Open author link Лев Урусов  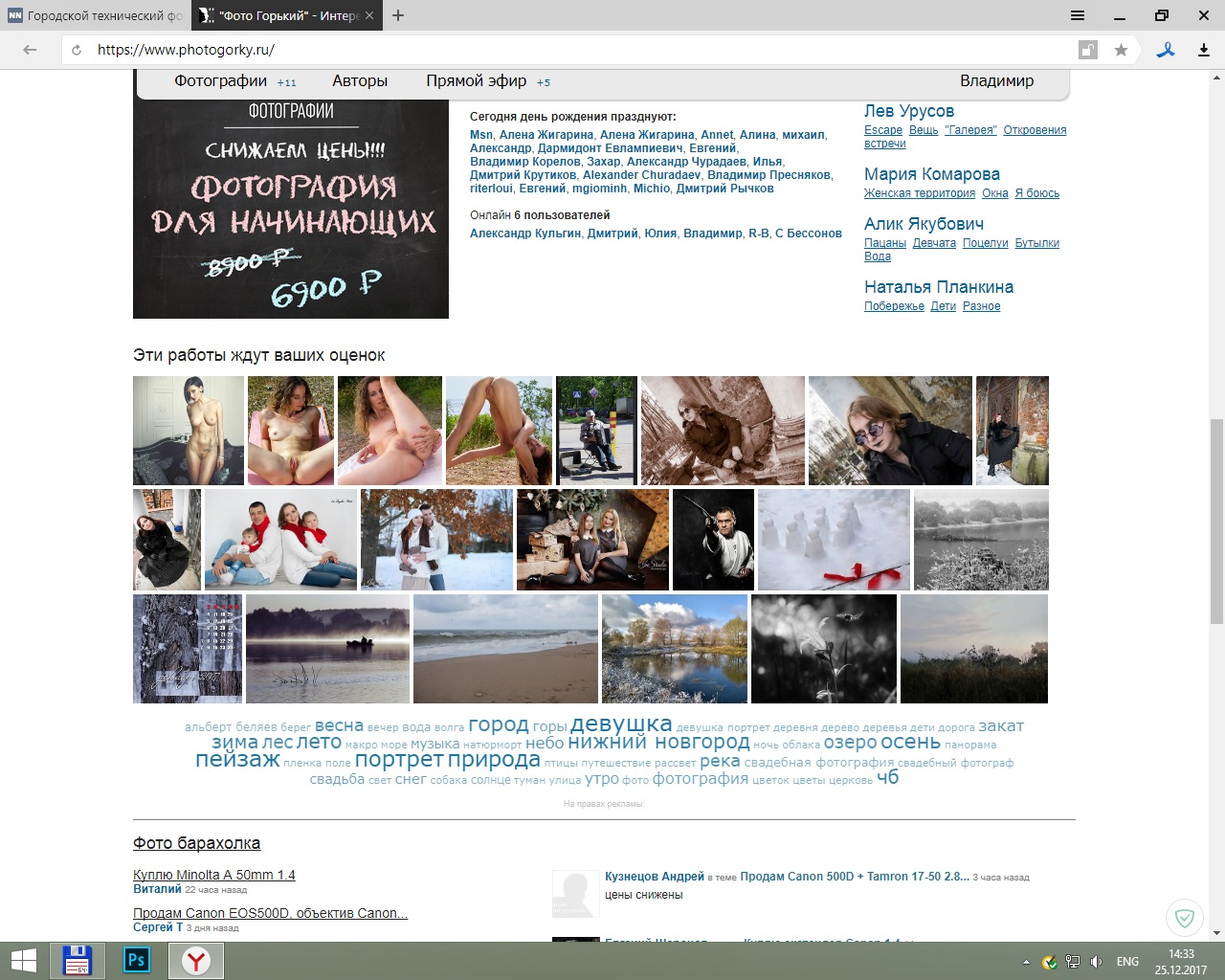(908, 111)
